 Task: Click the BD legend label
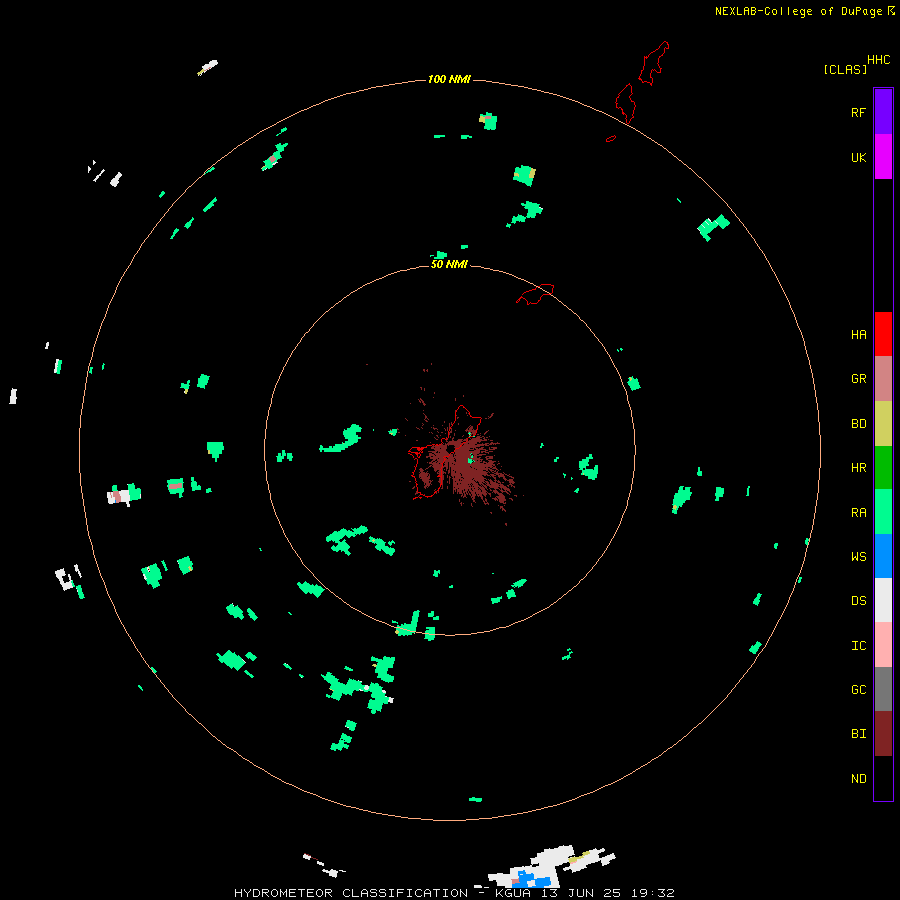coord(858,424)
